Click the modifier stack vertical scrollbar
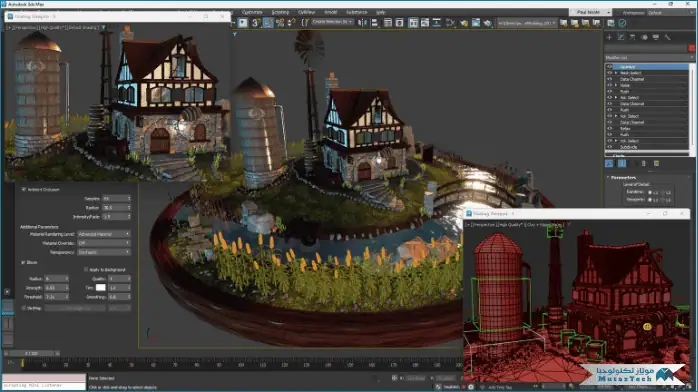Viewport: 698px width, 392px height. (x=692, y=107)
